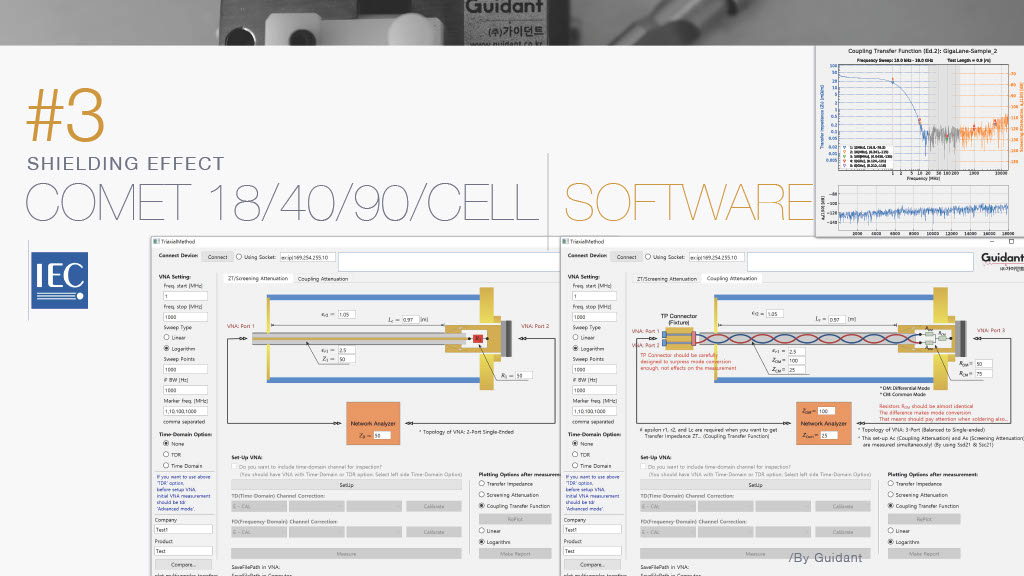Select Linear sweep type in left window
This screenshot has height=576, width=1024.
167,338
